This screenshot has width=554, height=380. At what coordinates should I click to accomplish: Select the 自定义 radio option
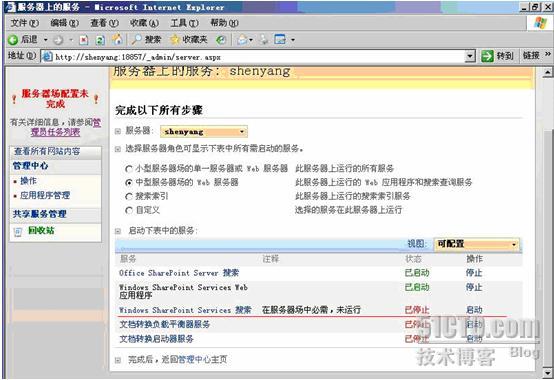(x=129, y=211)
